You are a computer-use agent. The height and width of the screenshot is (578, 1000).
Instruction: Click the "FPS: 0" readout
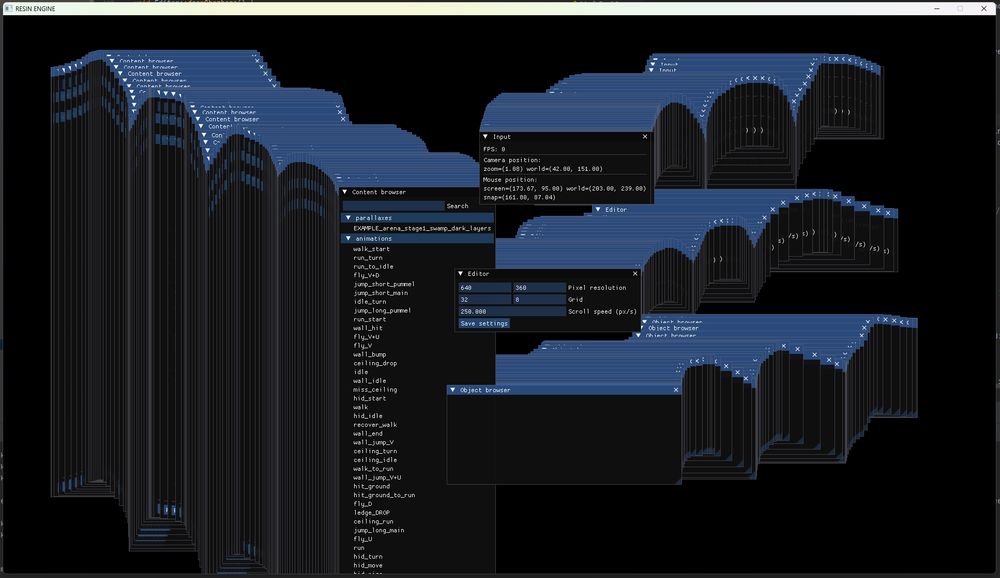point(494,149)
